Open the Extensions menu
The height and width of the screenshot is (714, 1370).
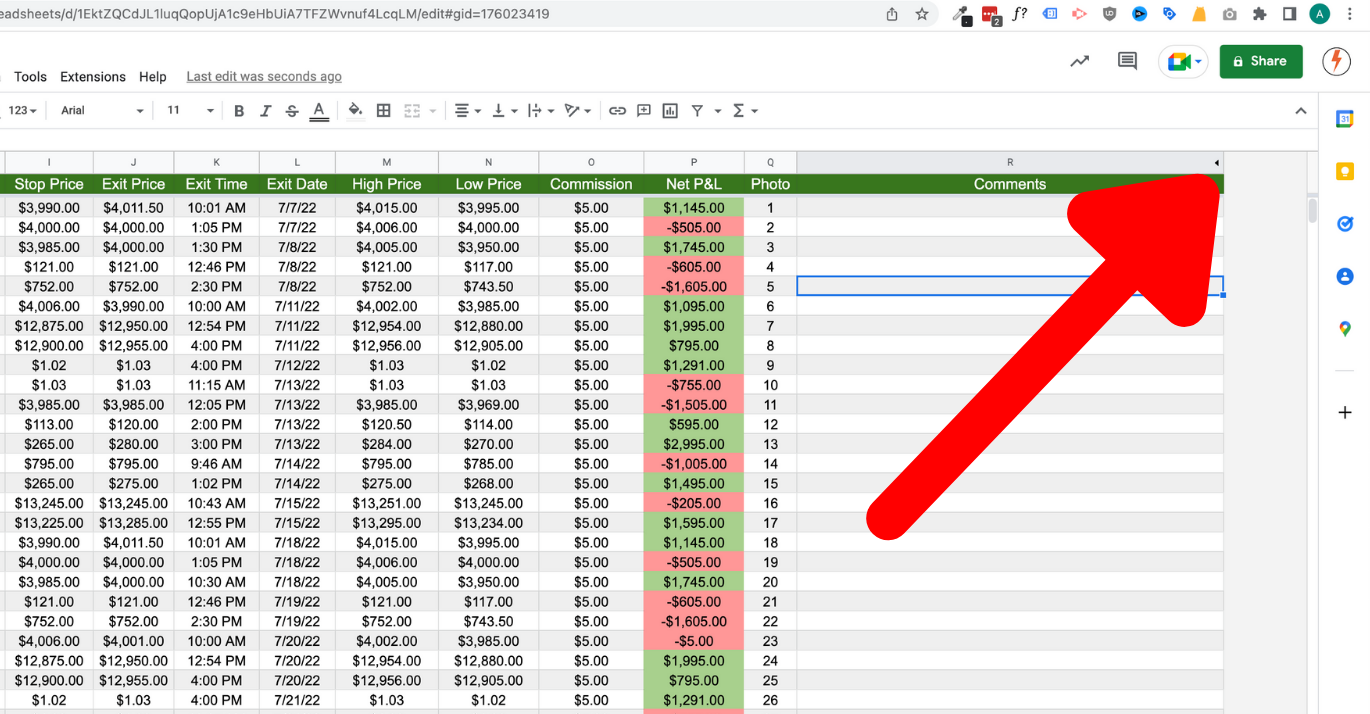coord(93,77)
